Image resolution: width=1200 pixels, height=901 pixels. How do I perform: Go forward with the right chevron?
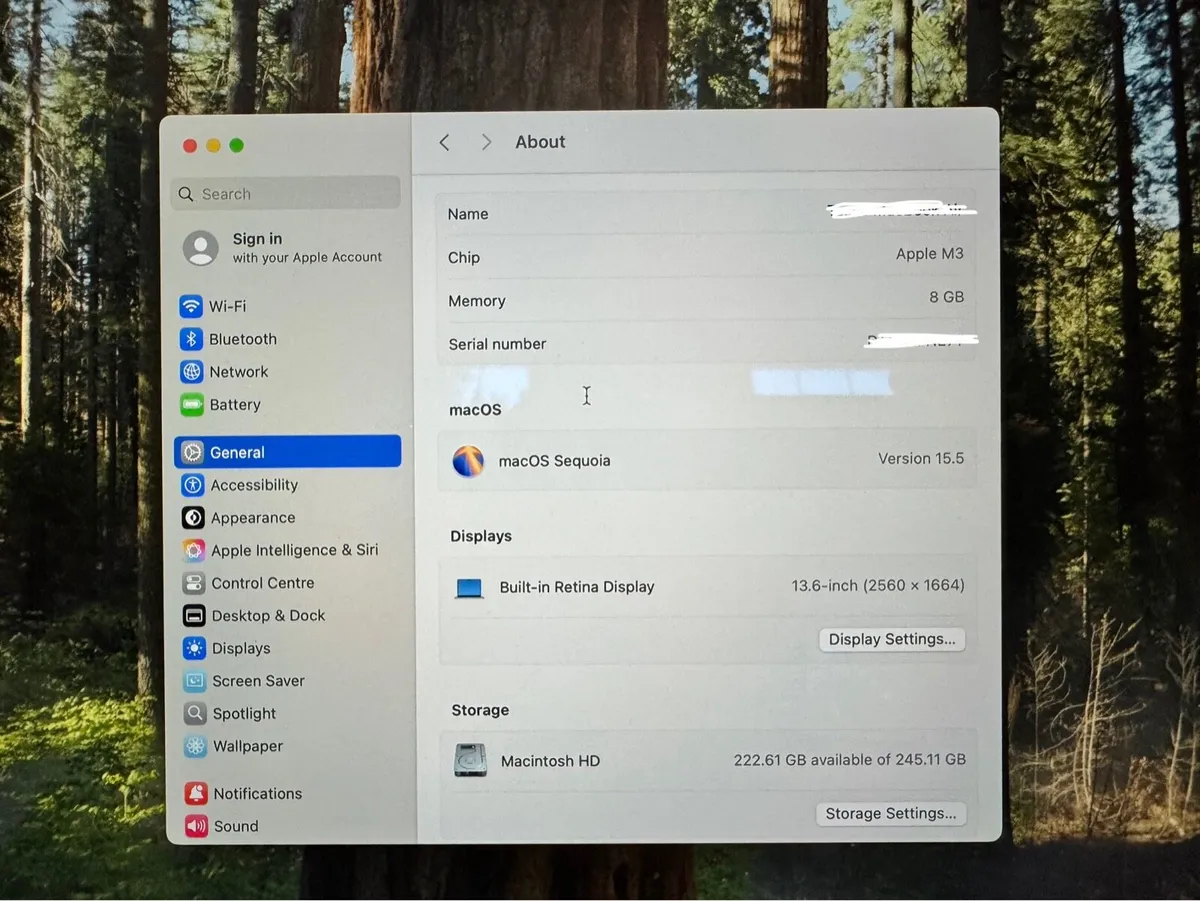(x=486, y=143)
